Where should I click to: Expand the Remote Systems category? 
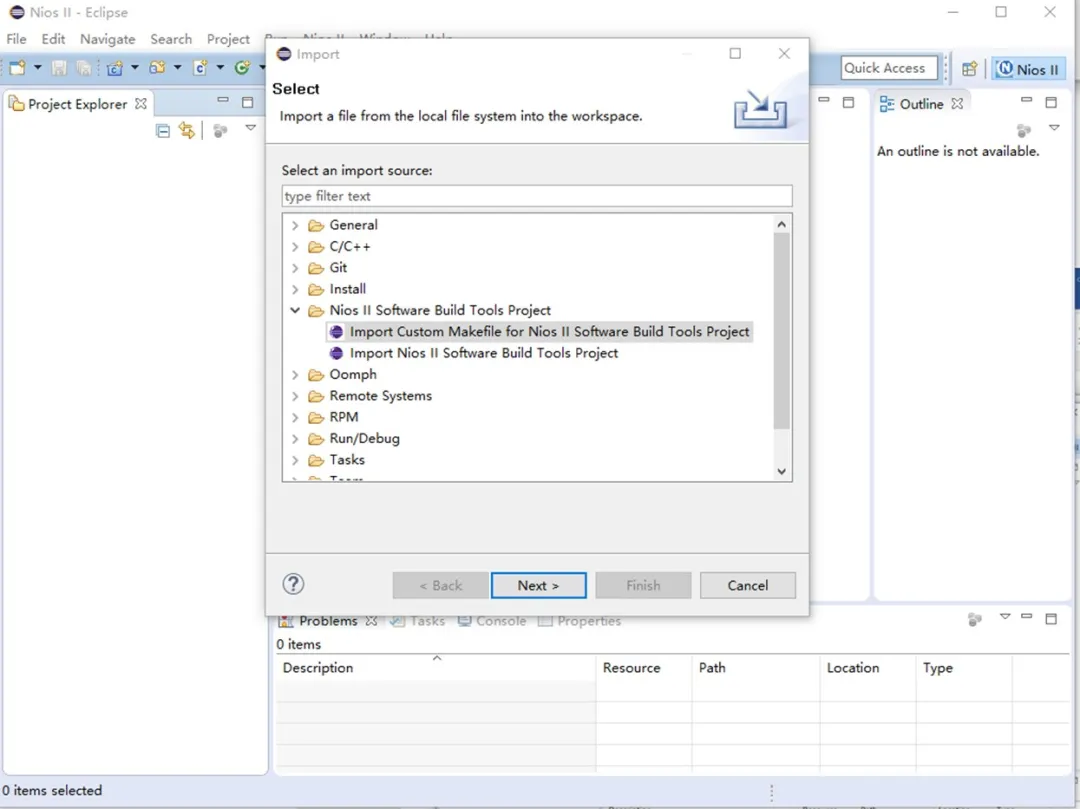[295, 396]
